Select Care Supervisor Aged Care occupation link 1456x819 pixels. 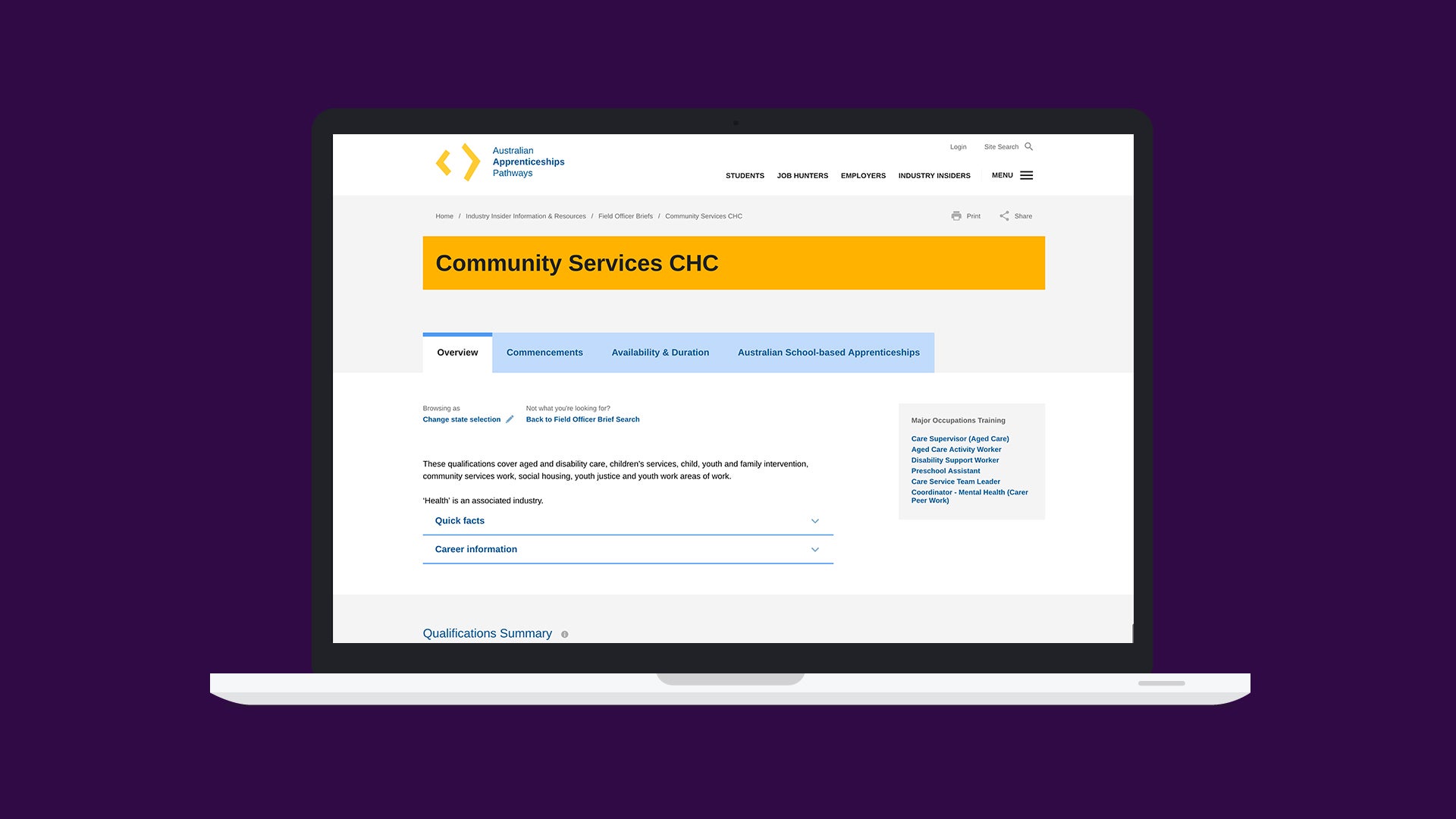tap(960, 438)
